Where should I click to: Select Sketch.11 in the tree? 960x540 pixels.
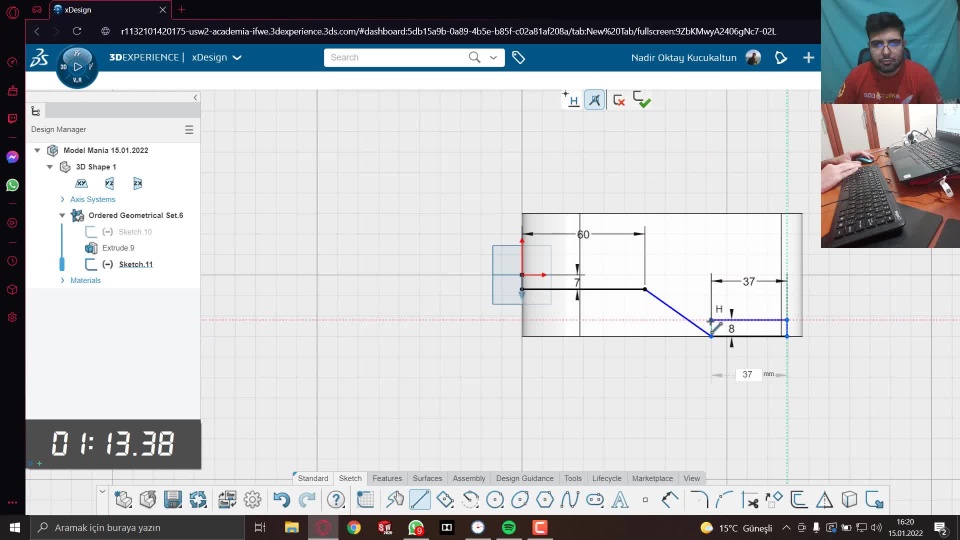(x=136, y=264)
